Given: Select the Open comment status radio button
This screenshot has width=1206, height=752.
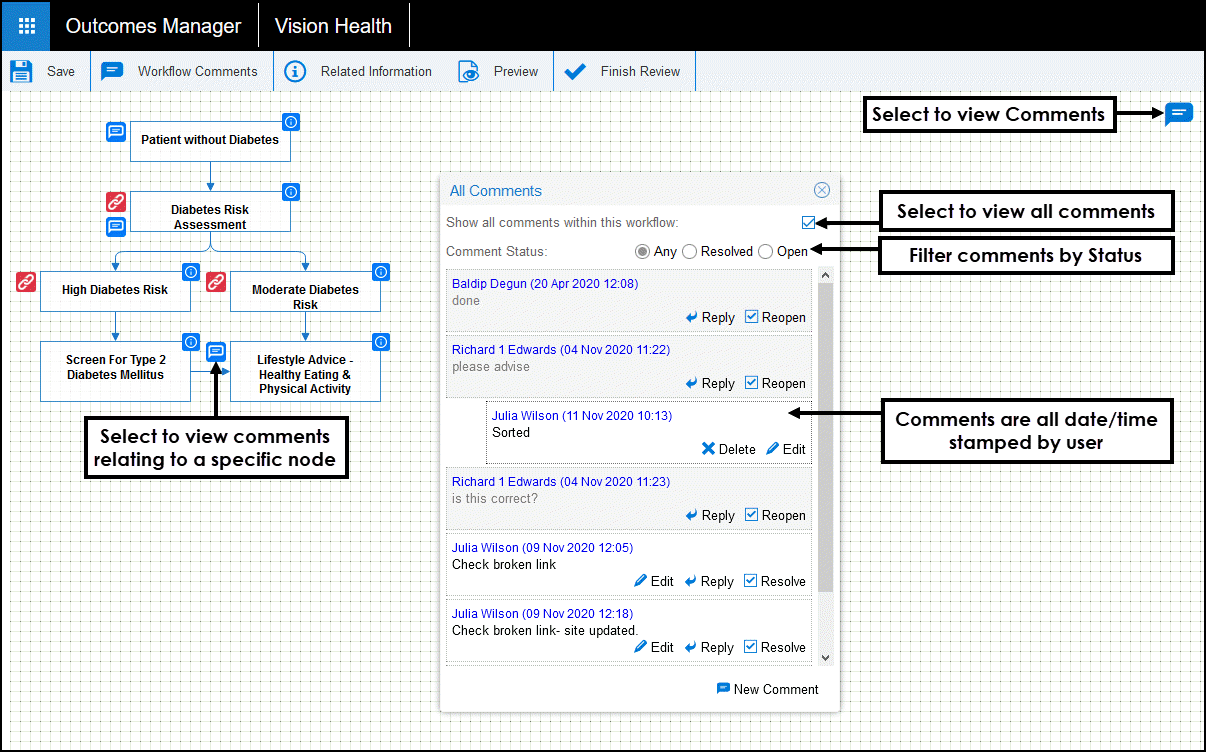Looking at the screenshot, I should 765,252.
